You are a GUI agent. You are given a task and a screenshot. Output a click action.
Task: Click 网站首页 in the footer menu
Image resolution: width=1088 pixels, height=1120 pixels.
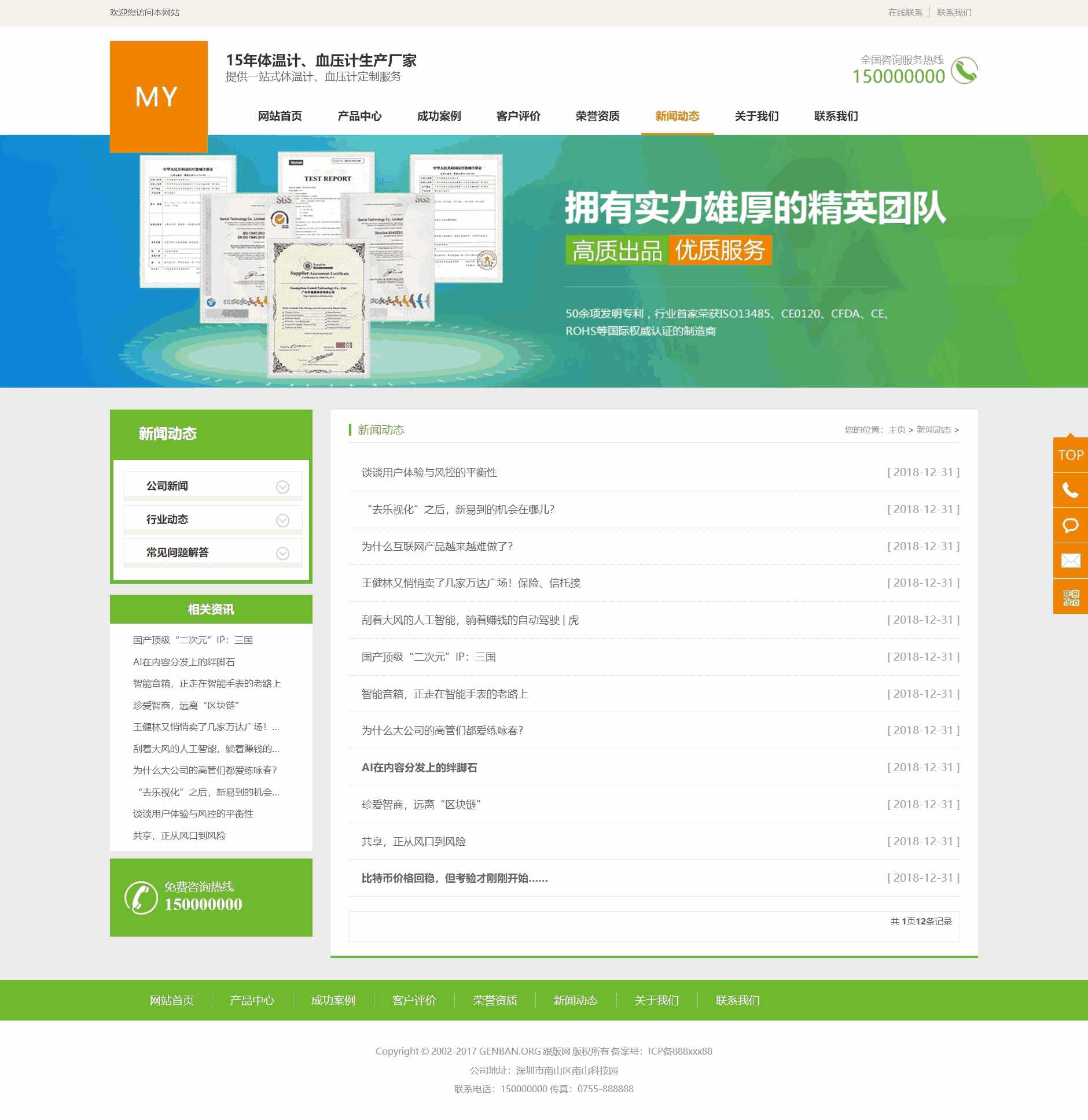[x=172, y=1000]
